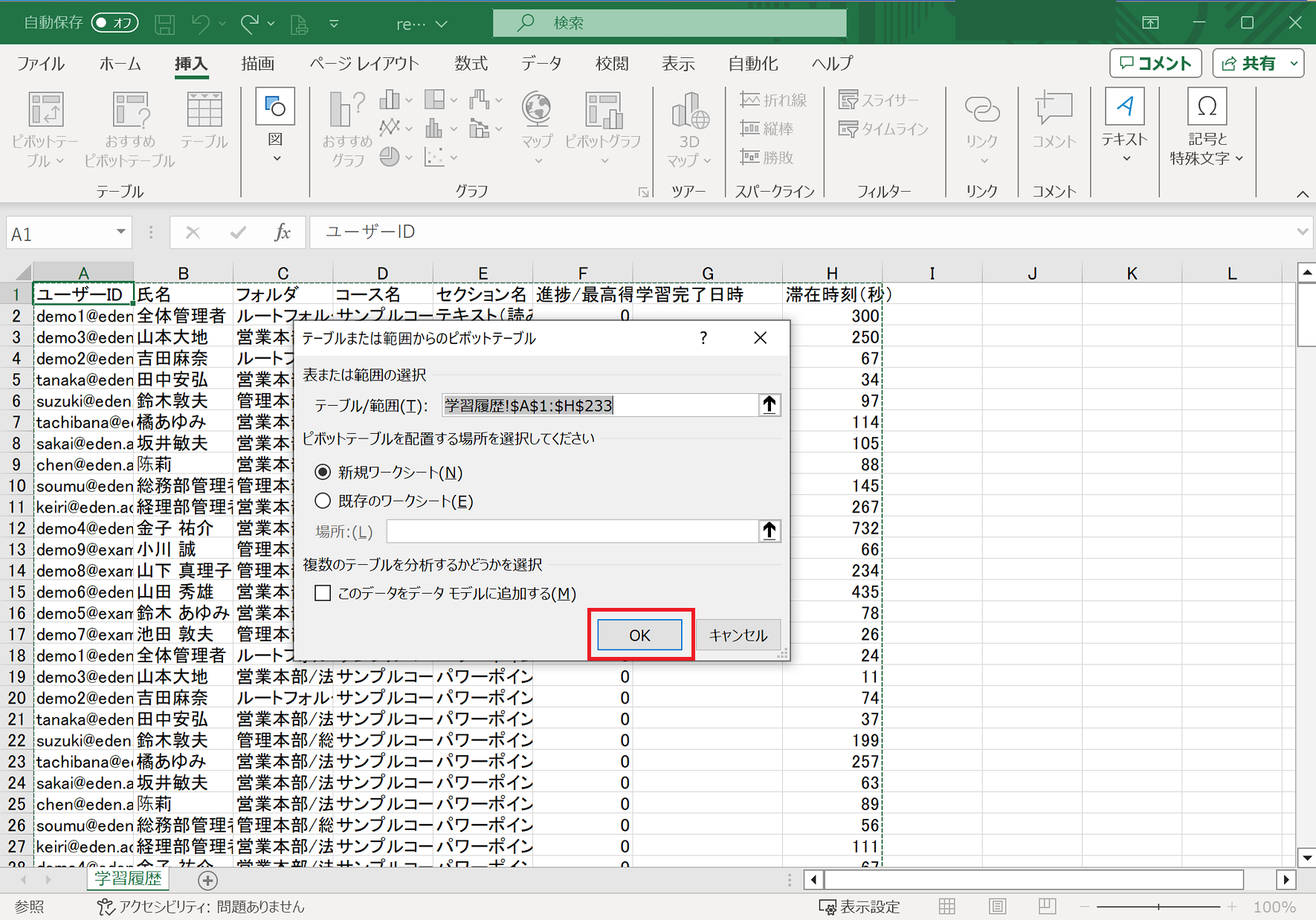1316x920 pixels.
Task: Close the pivot table dialog
Action: (x=760, y=338)
